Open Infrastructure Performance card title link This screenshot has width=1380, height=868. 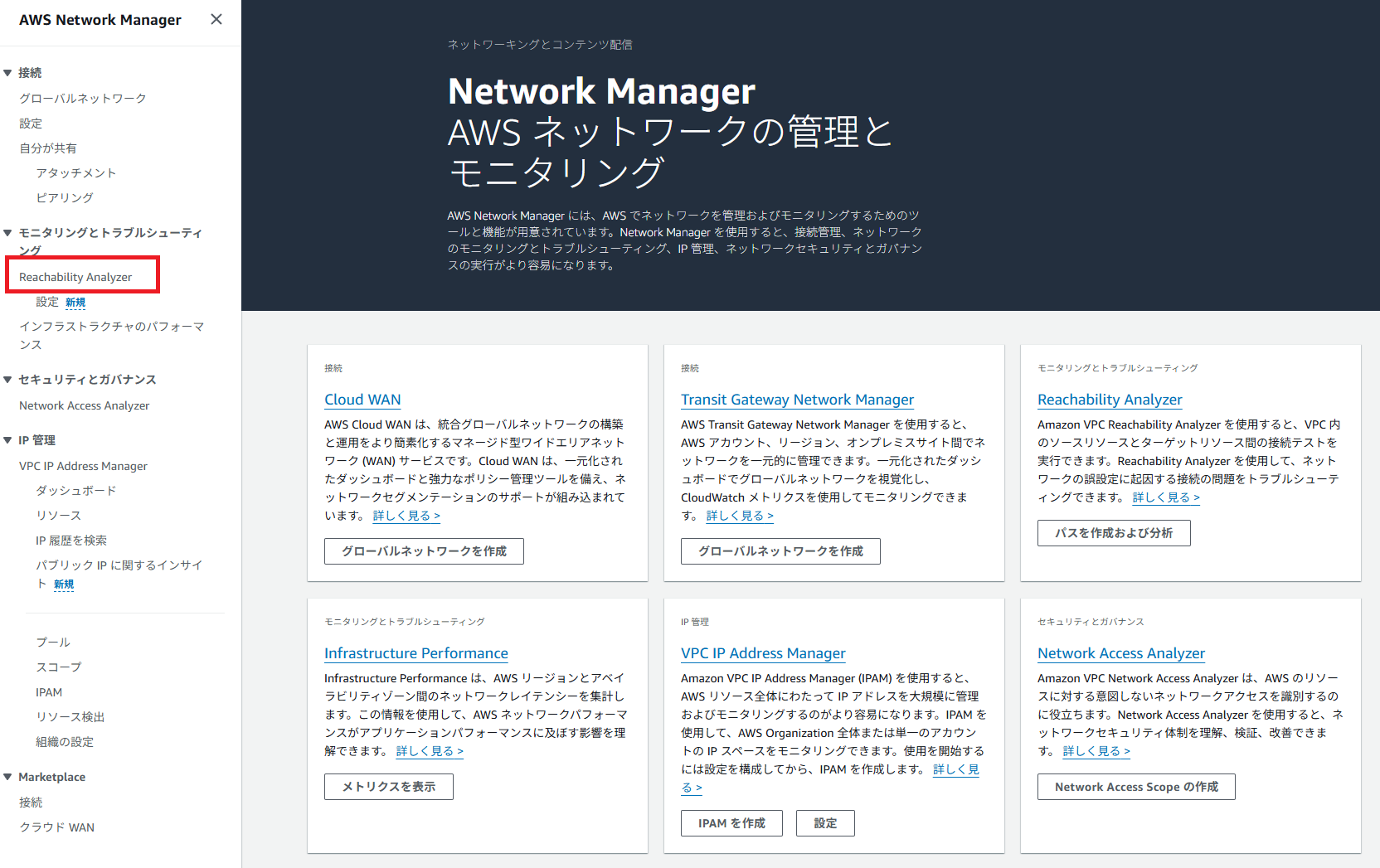point(416,653)
